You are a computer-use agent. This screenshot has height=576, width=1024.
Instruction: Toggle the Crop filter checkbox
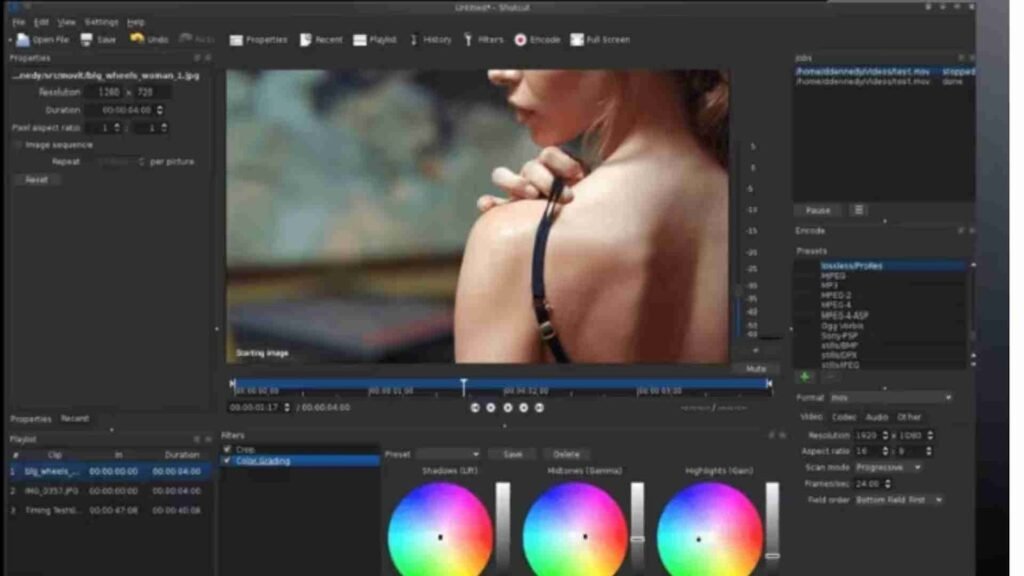tap(228, 450)
